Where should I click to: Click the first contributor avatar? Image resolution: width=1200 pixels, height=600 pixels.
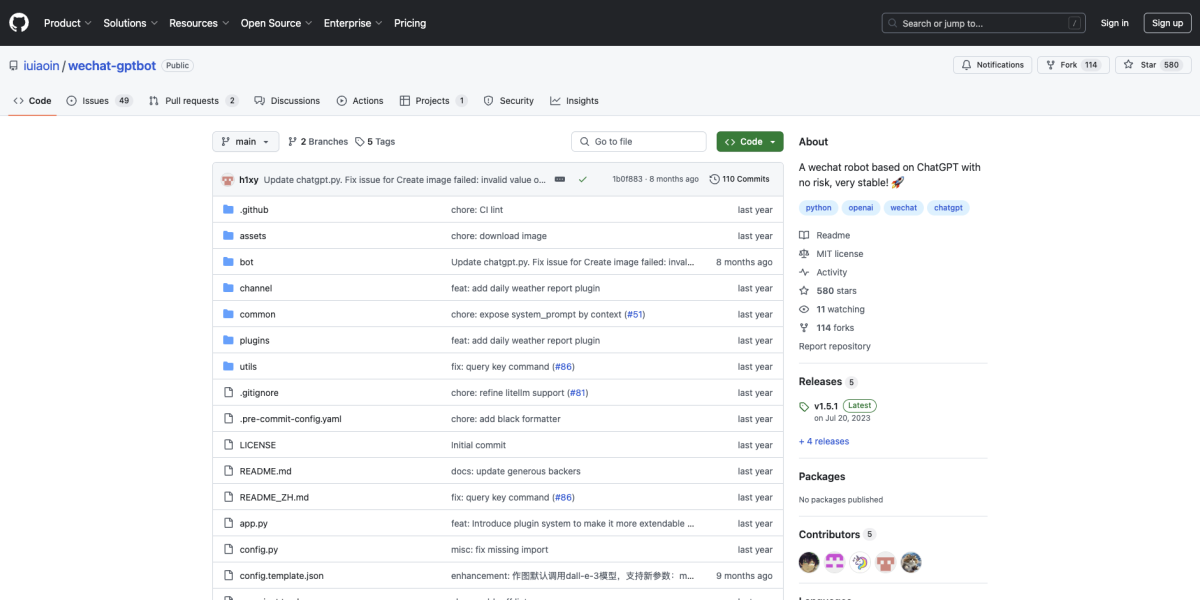(809, 562)
